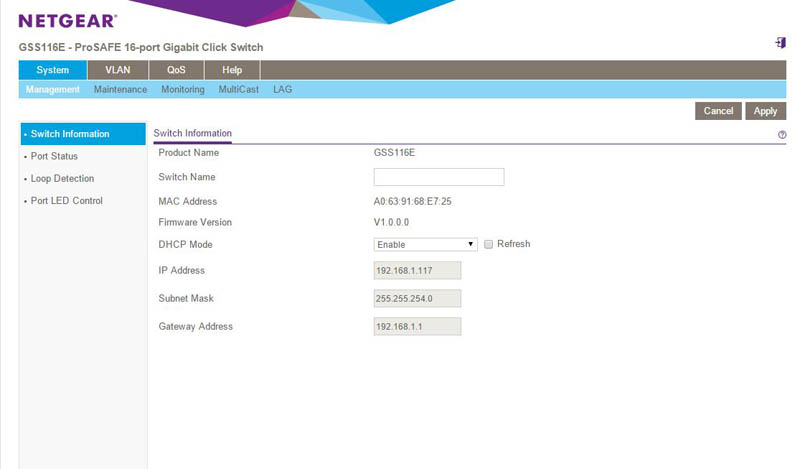The width and height of the screenshot is (800, 469).
Task: Click the Firmware Version label
Action: (195, 223)
